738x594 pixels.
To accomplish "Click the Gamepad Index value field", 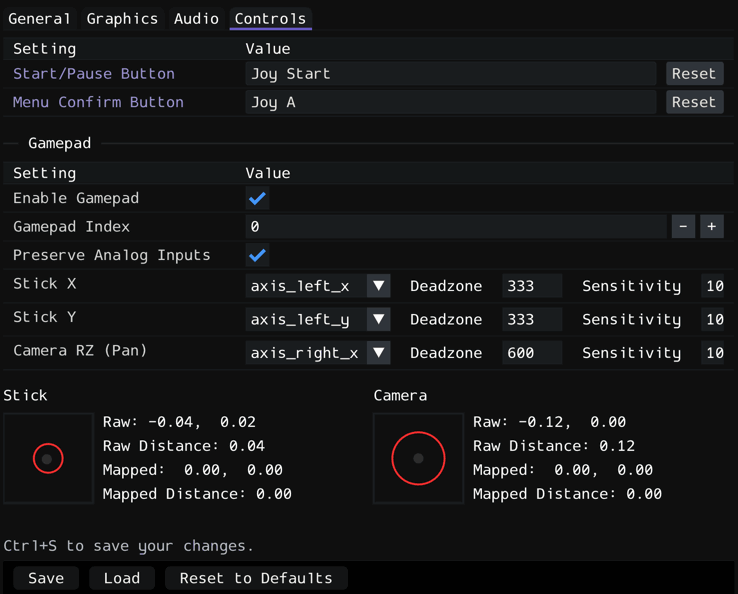I will [x=456, y=227].
